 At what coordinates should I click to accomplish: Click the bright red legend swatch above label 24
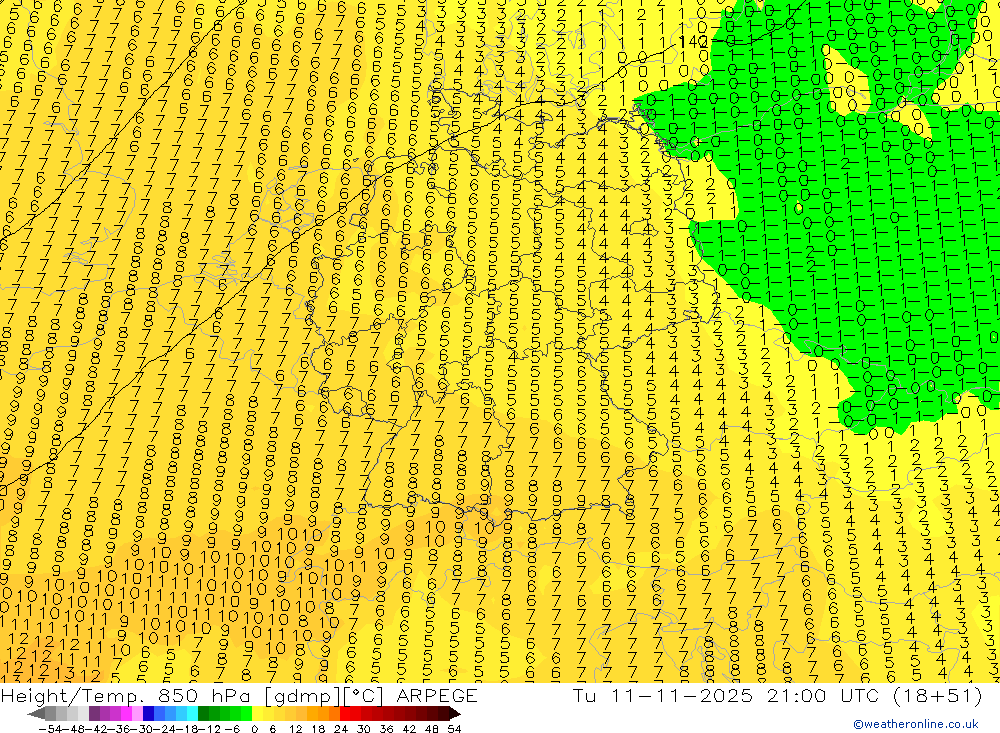coord(345,713)
